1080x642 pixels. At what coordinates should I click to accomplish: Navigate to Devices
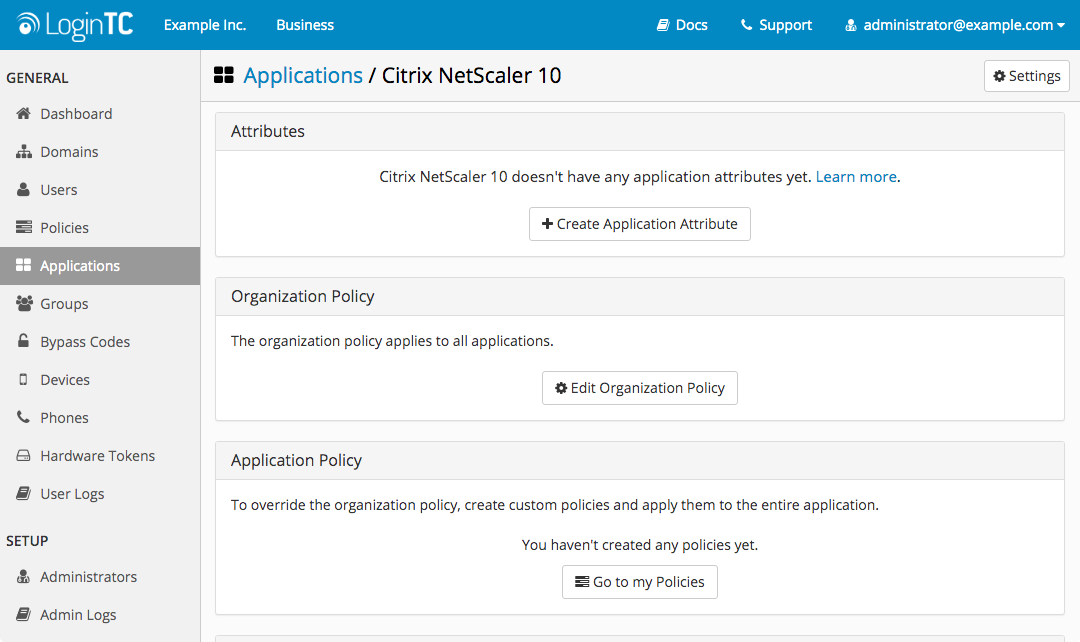(100, 380)
